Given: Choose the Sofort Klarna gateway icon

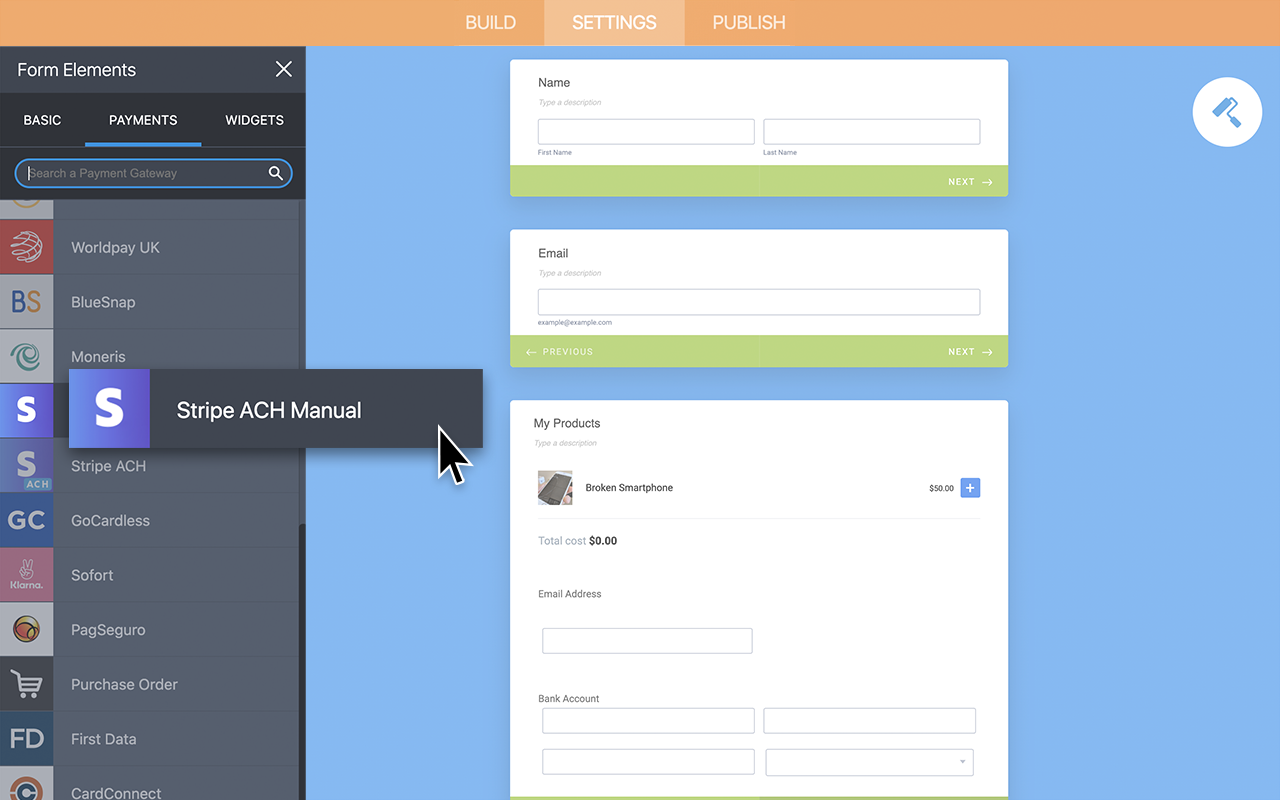Looking at the screenshot, I should coord(27,574).
